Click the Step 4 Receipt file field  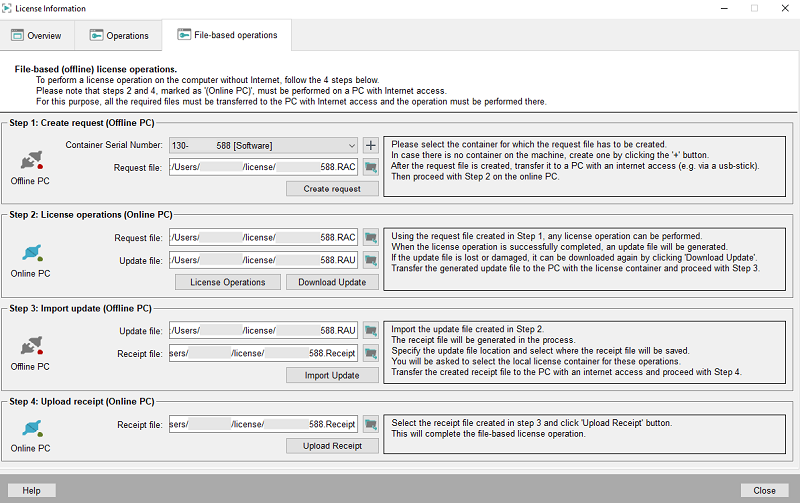[263, 424]
